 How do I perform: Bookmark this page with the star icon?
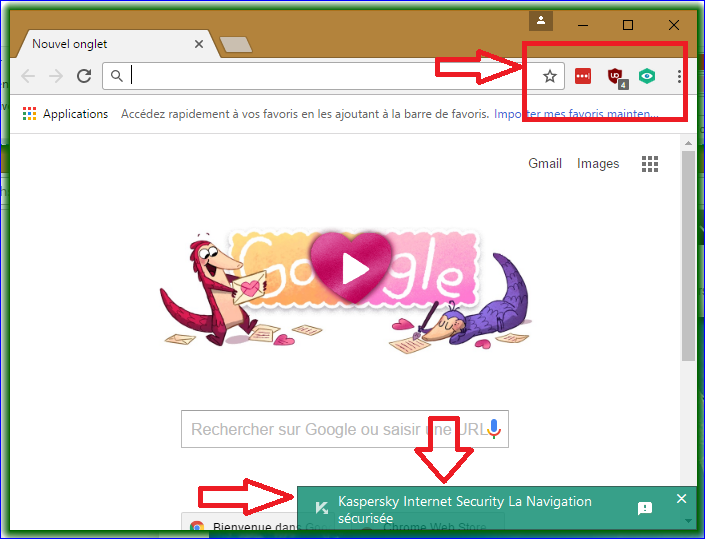pos(549,76)
